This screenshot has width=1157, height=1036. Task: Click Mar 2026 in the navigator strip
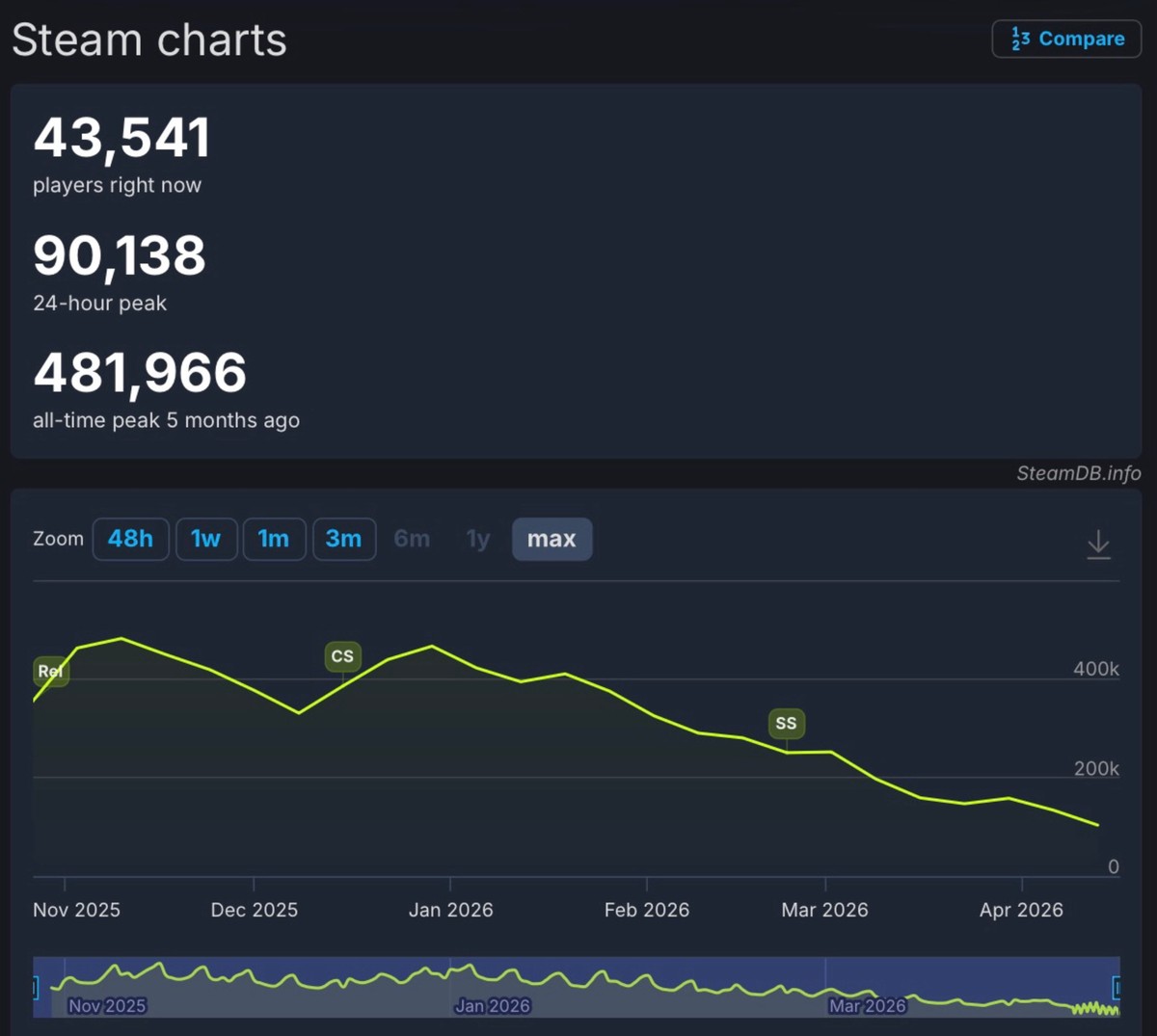coord(867,1005)
